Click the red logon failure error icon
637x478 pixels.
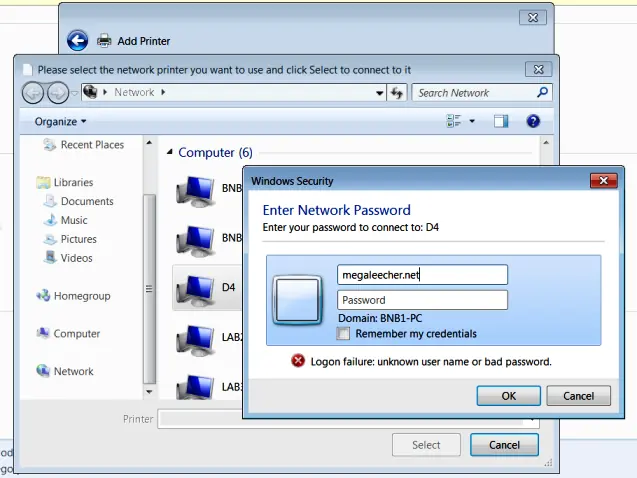coord(298,361)
